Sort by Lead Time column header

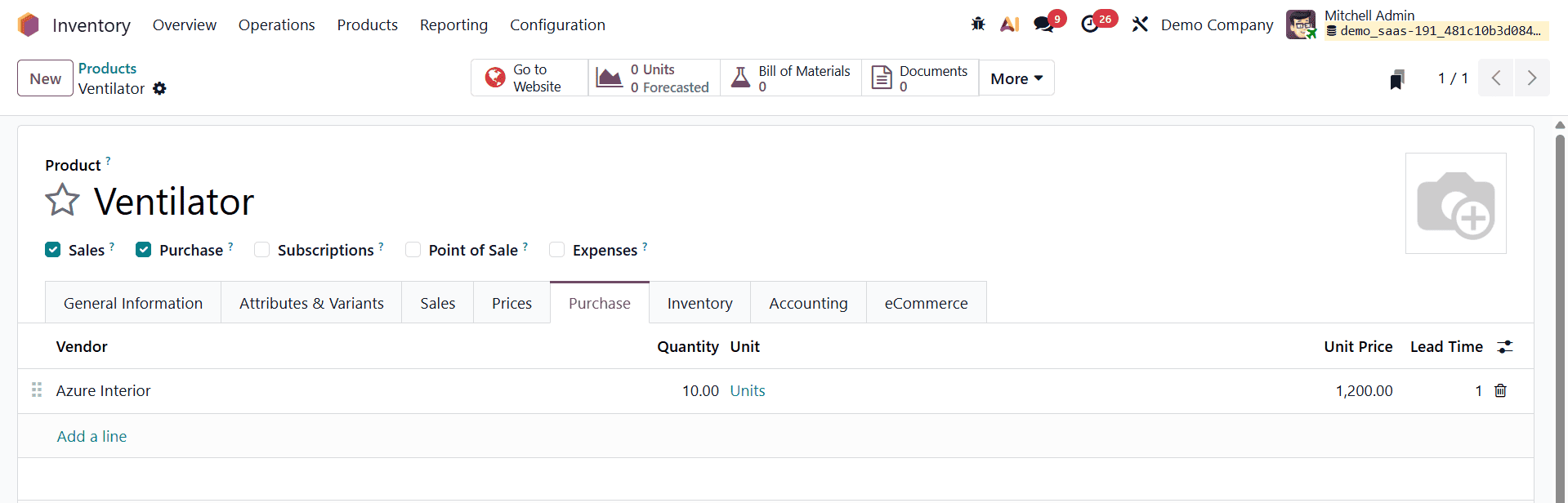pos(1446,347)
